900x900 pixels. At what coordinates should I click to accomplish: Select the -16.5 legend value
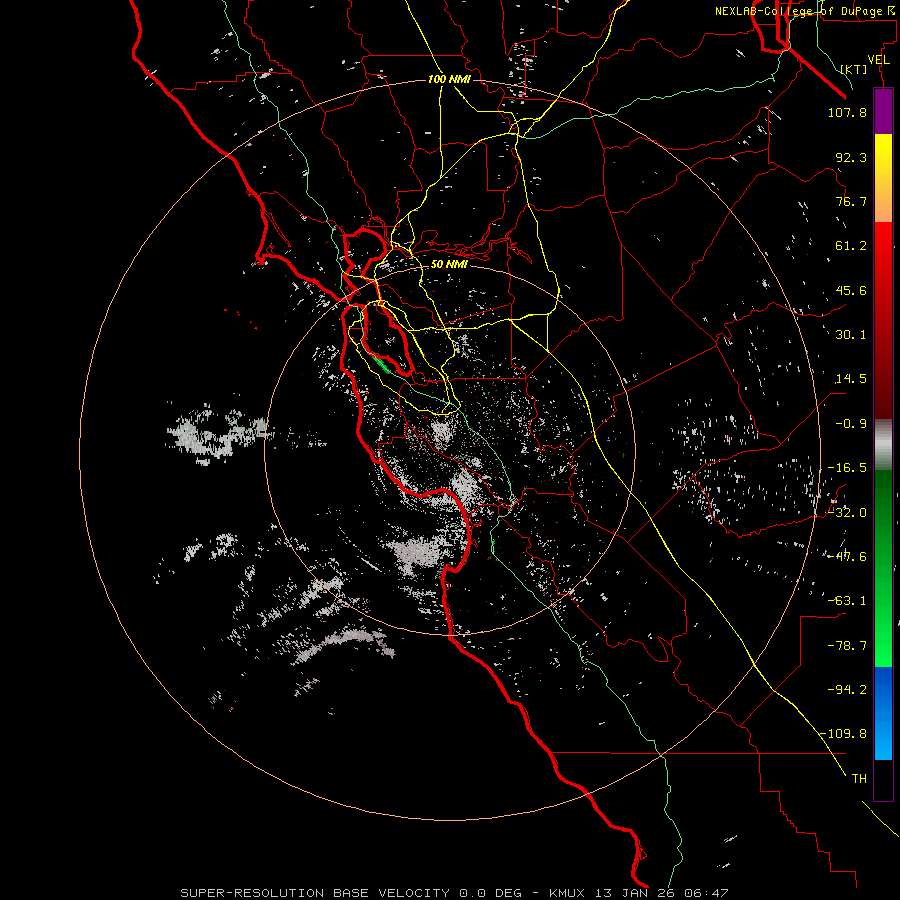click(x=847, y=468)
